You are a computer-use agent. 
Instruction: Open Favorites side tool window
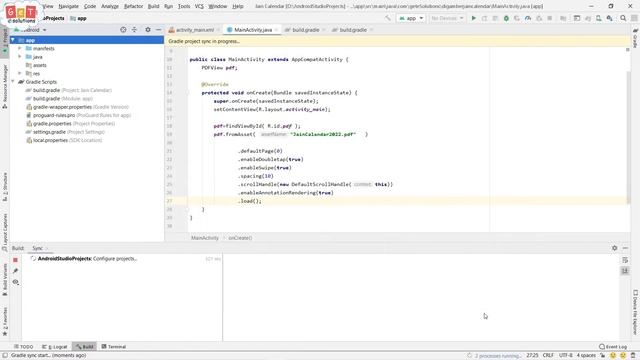coord(5,322)
